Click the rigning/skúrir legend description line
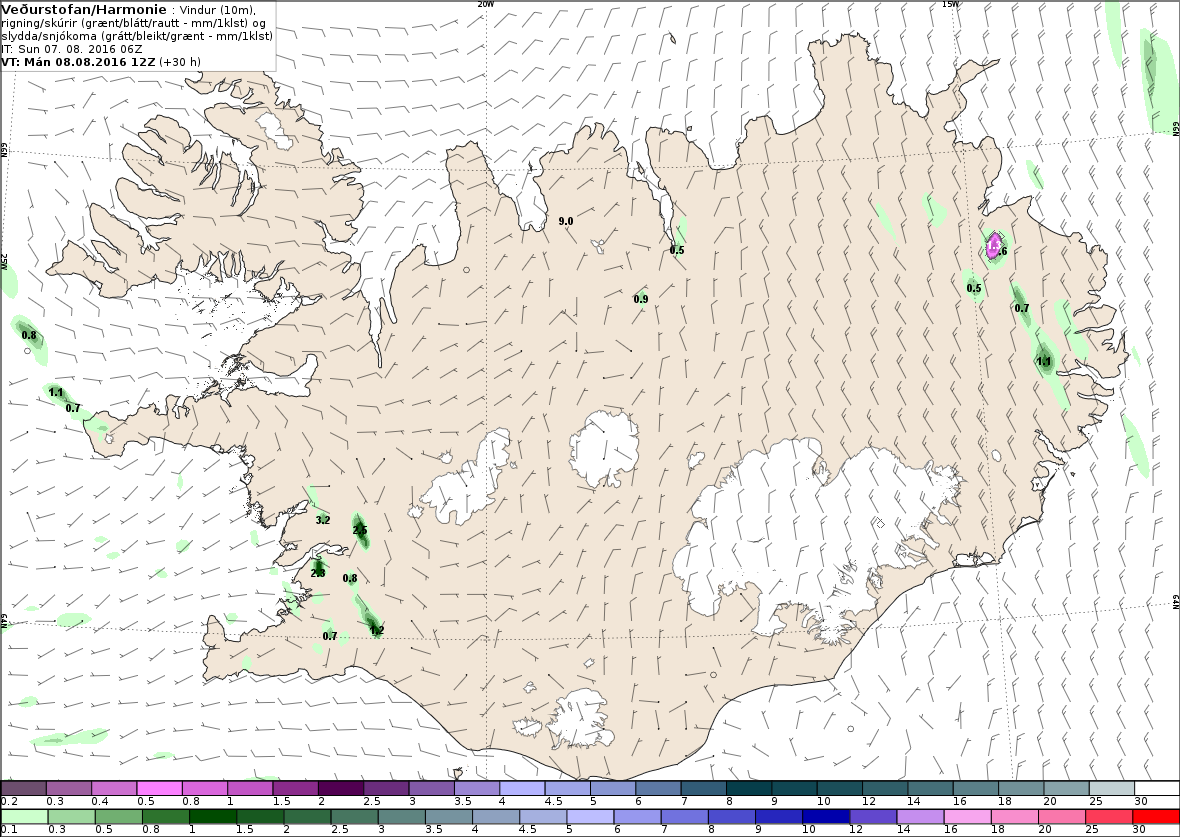Viewport: 1180px width, 837px height. (x=134, y=23)
